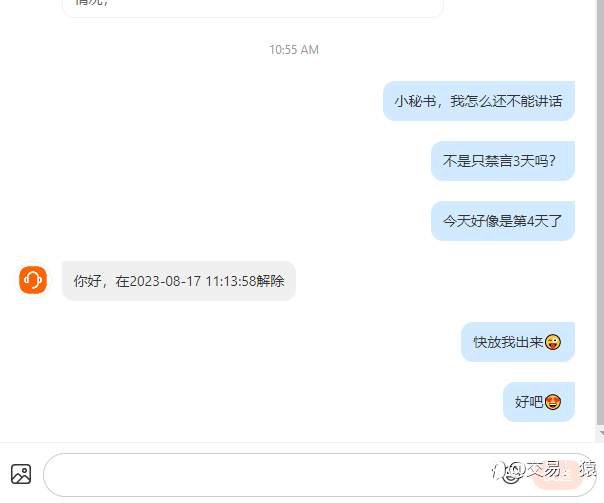Screen dimensions: 604x503
Task: Click the @交易 watermark text
Action: pyautogui.click(x=535, y=469)
